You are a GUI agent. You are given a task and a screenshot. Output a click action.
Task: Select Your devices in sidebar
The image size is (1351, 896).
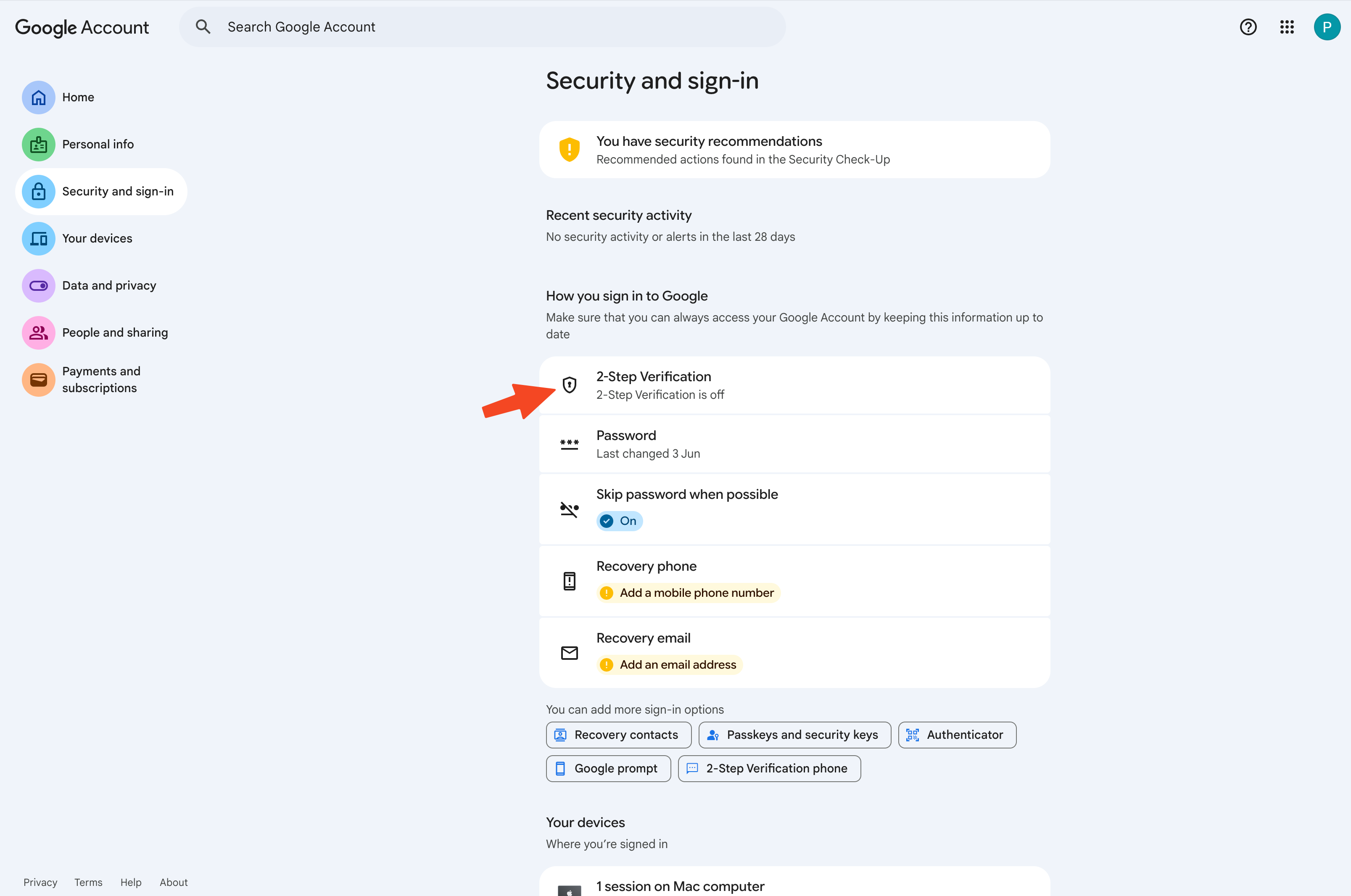(97, 238)
